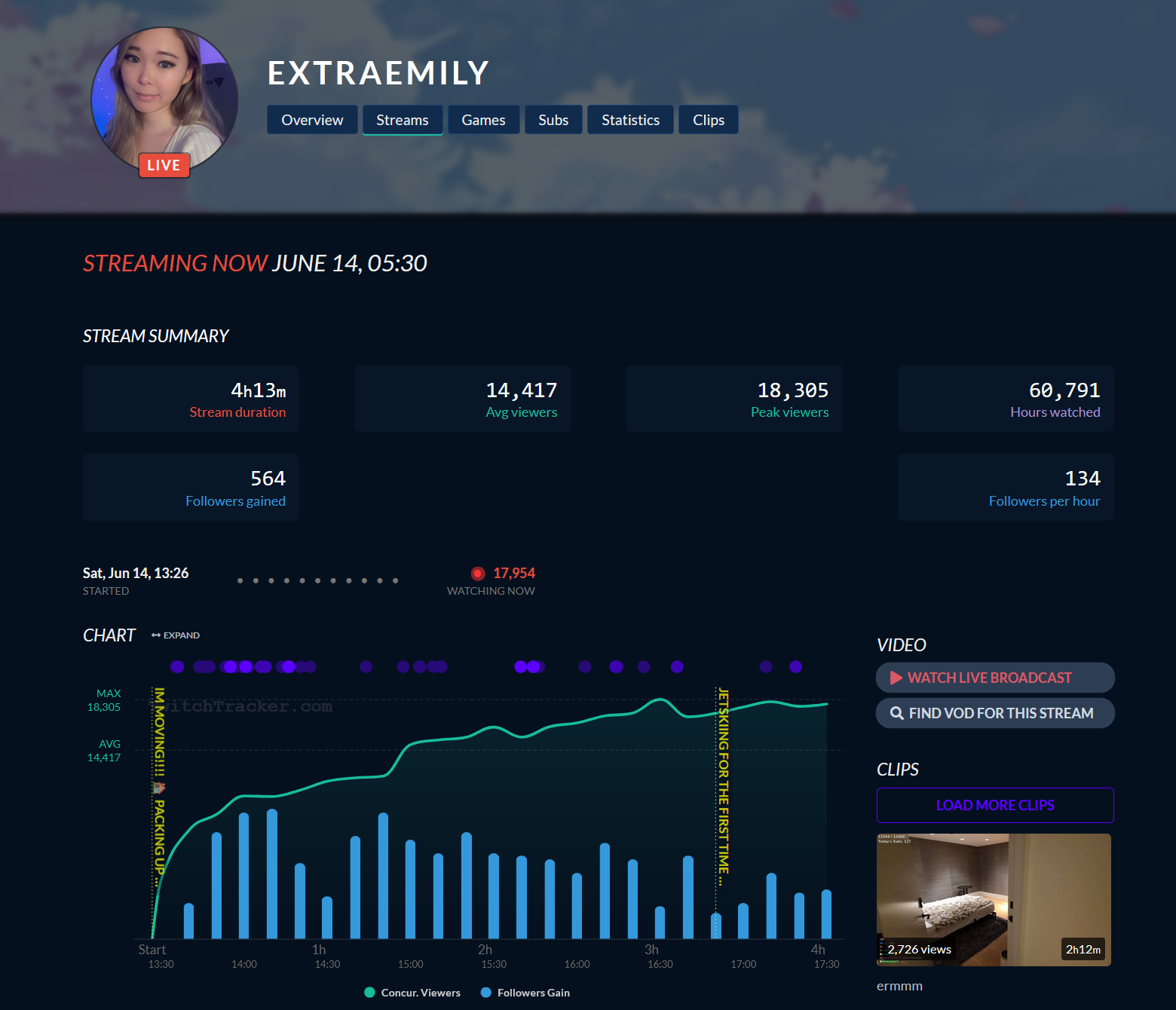Click the 17,954 watching now count
The height and width of the screenshot is (1010, 1176).
514,574
